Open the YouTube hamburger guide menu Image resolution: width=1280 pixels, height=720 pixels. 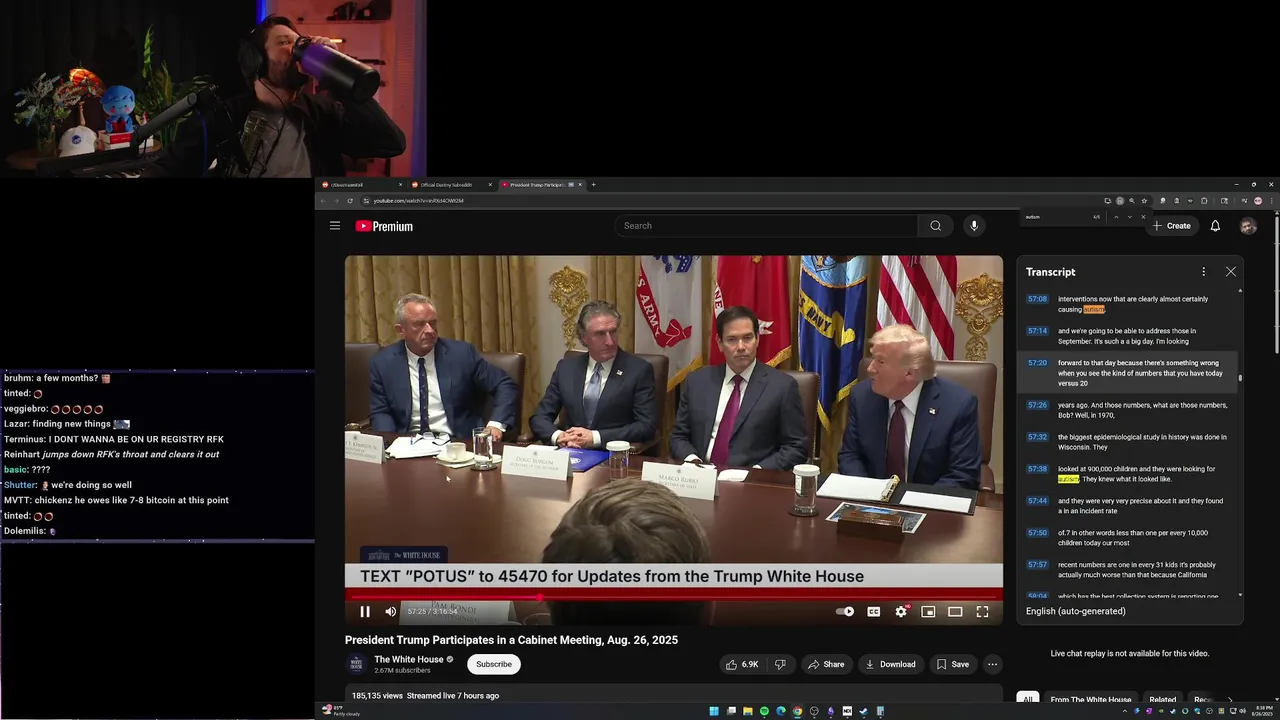coord(335,226)
